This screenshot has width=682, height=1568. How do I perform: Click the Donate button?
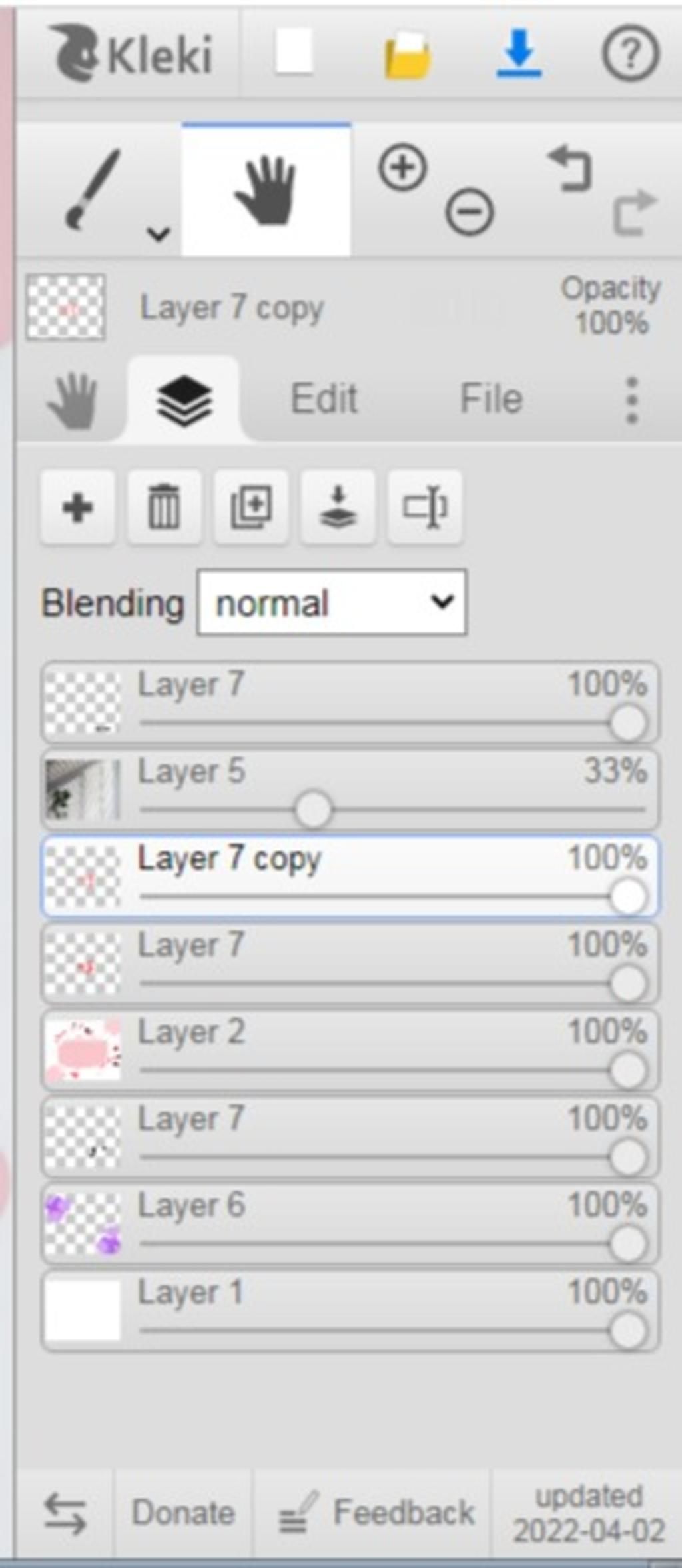coord(183,1512)
